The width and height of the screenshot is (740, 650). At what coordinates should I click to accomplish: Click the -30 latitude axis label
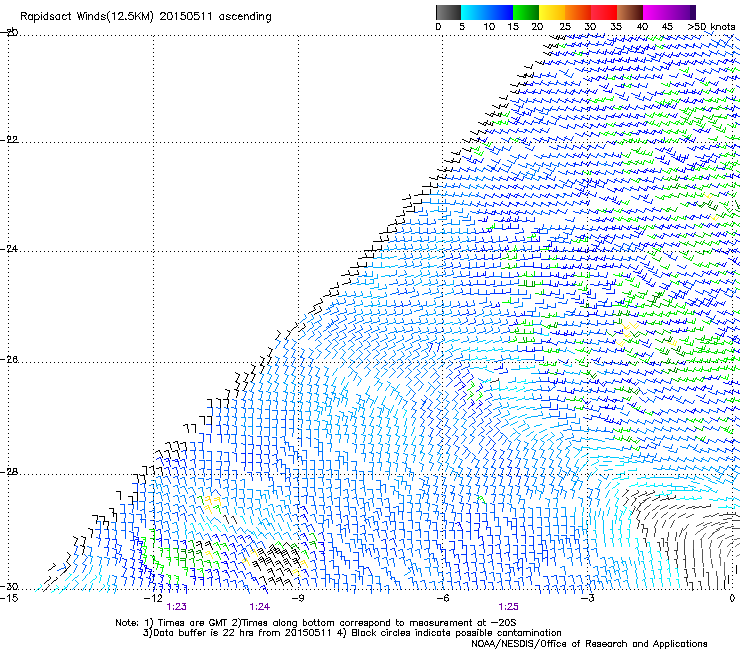click(9, 586)
